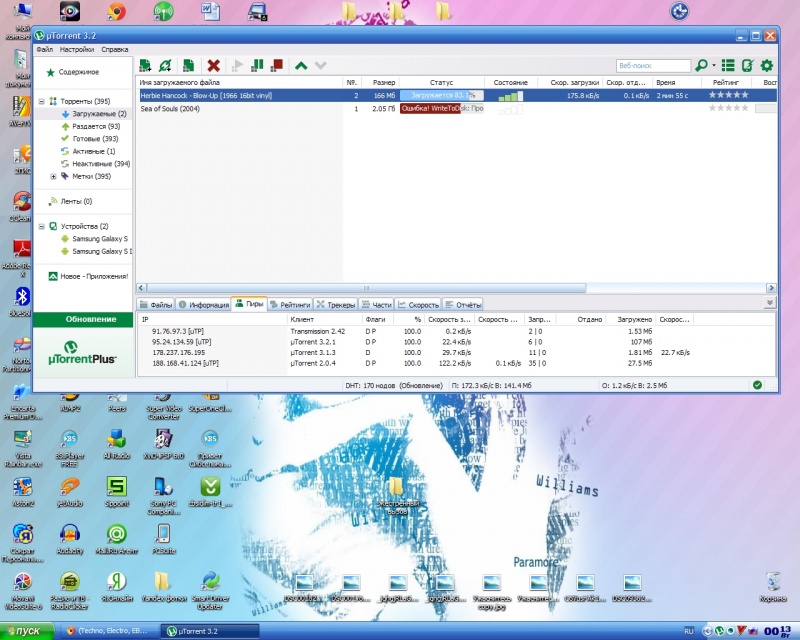The image size is (800, 640).
Task: Open the Настройки menu
Action: [77, 49]
